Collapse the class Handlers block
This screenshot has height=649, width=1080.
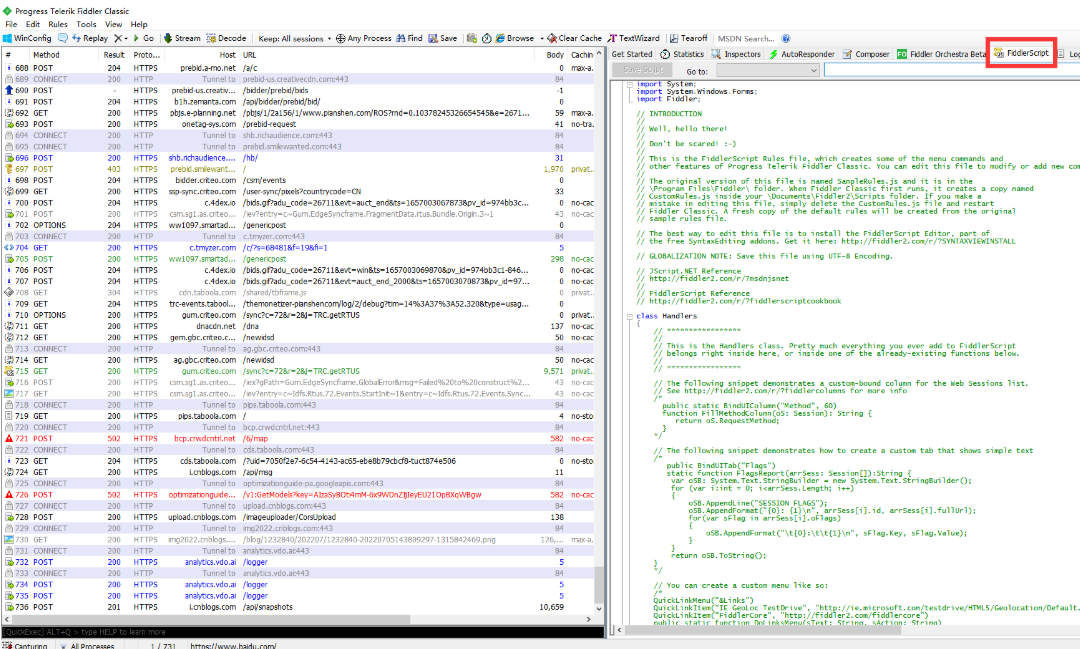pyautogui.click(x=630, y=316)
